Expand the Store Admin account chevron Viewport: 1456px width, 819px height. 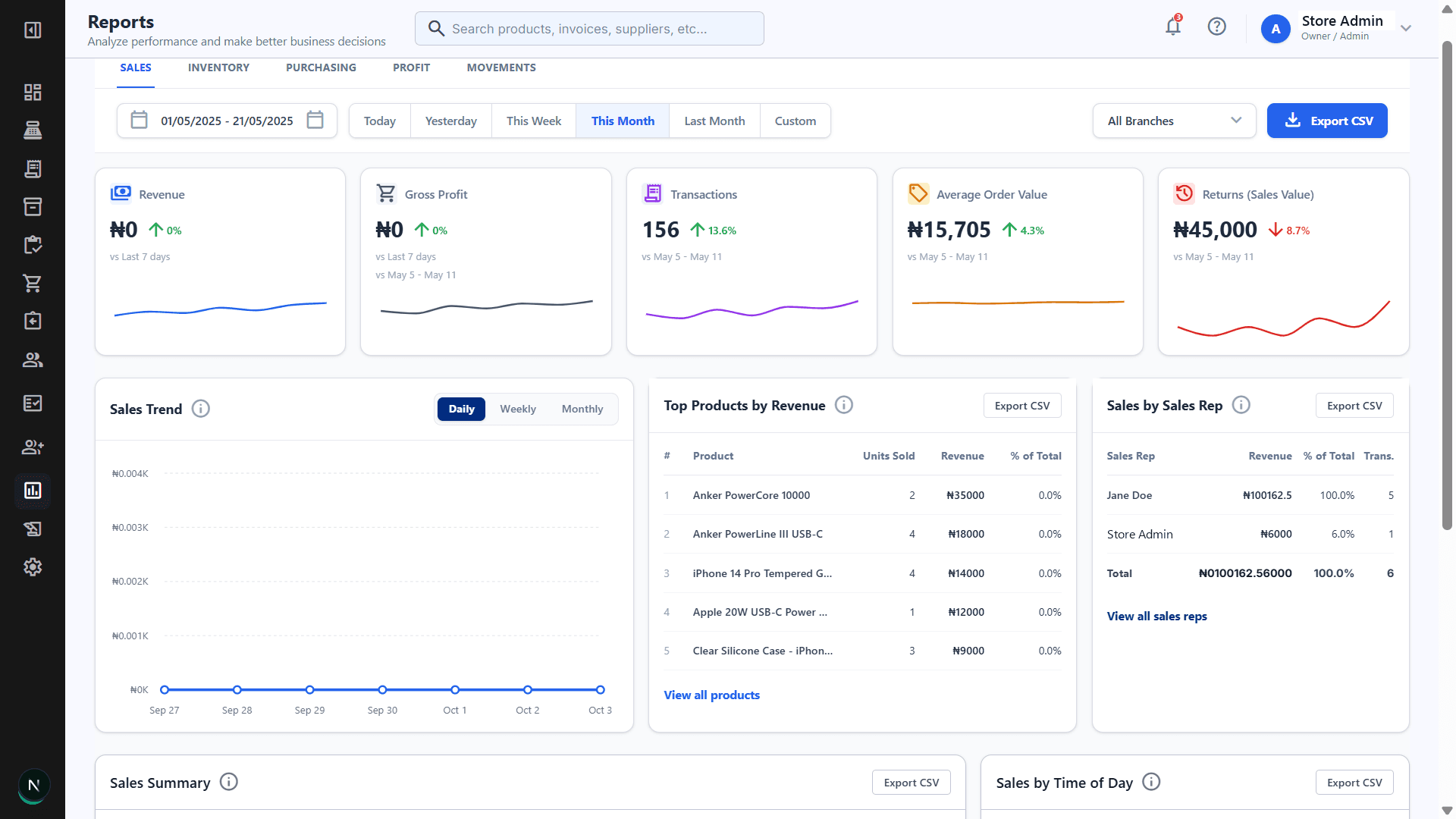click(1406, 28)
